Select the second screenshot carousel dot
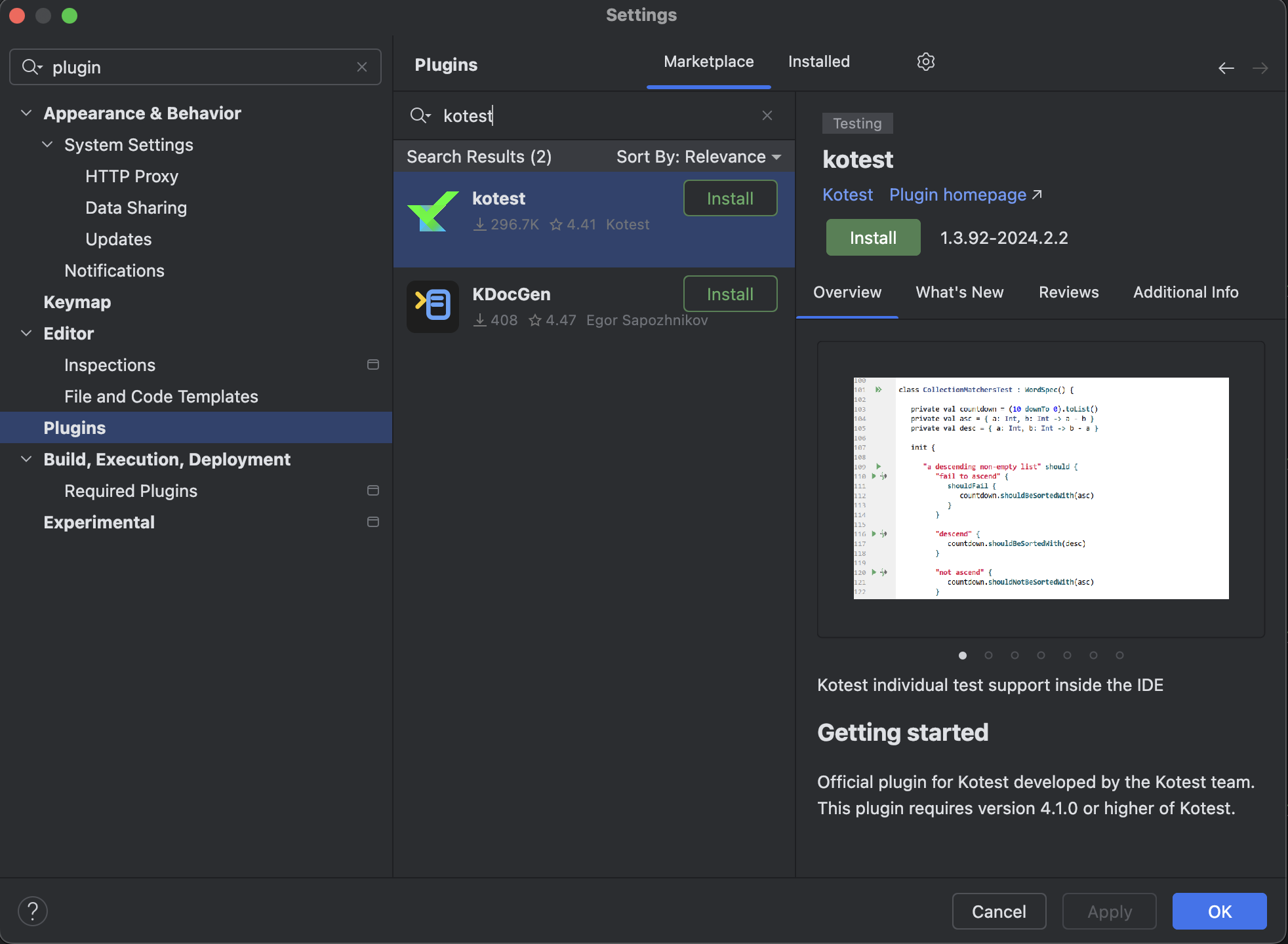The image size is (1288, 944). [x=988, y=655]
